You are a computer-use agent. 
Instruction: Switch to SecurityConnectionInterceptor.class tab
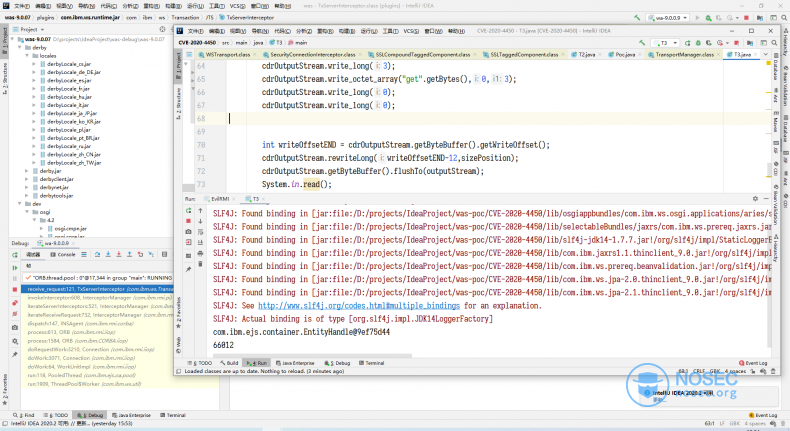(312, 54)
